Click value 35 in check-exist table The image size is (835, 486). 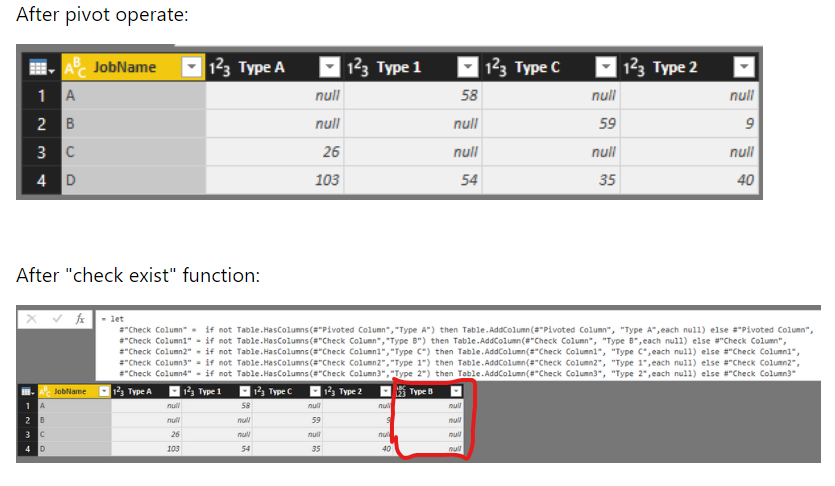(x=316, y=449)
